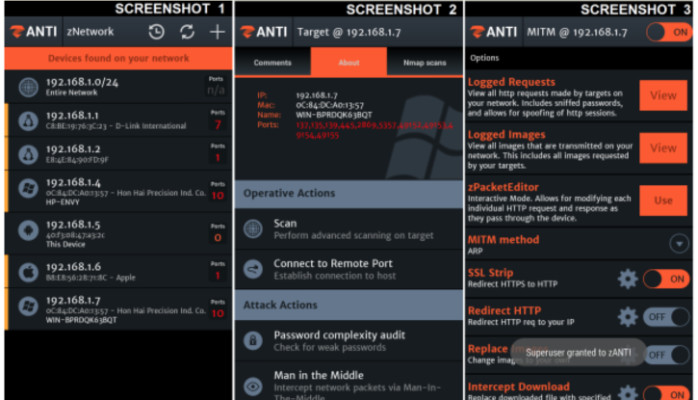Select This Device 192.168.1.5
The height and width of the screenshot is (400, 698).
pos(118,234)
